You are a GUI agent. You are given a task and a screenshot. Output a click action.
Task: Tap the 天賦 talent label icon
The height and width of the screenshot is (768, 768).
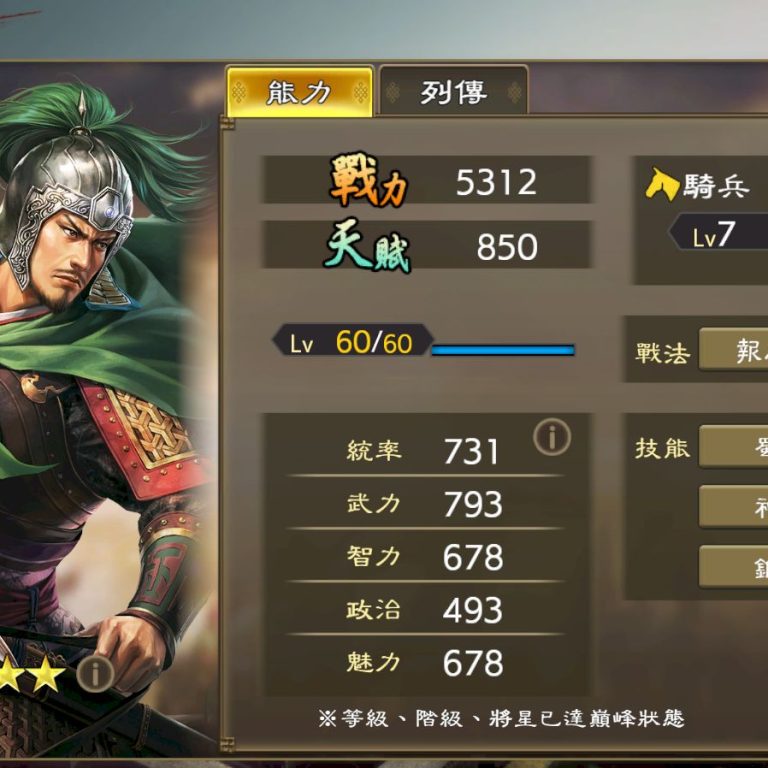coord(367,245)
